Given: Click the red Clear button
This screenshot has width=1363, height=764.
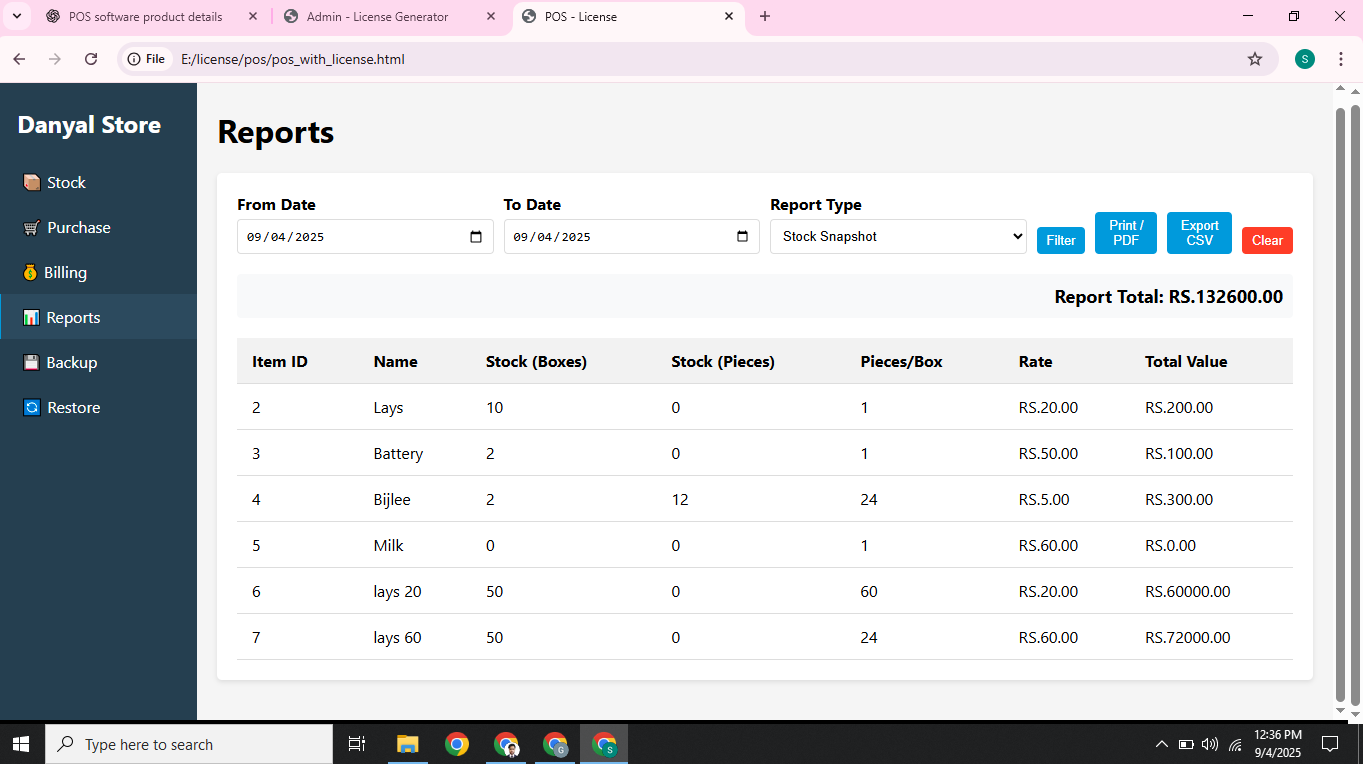Looking at the screenshot, I should [x=1267, y=240].
